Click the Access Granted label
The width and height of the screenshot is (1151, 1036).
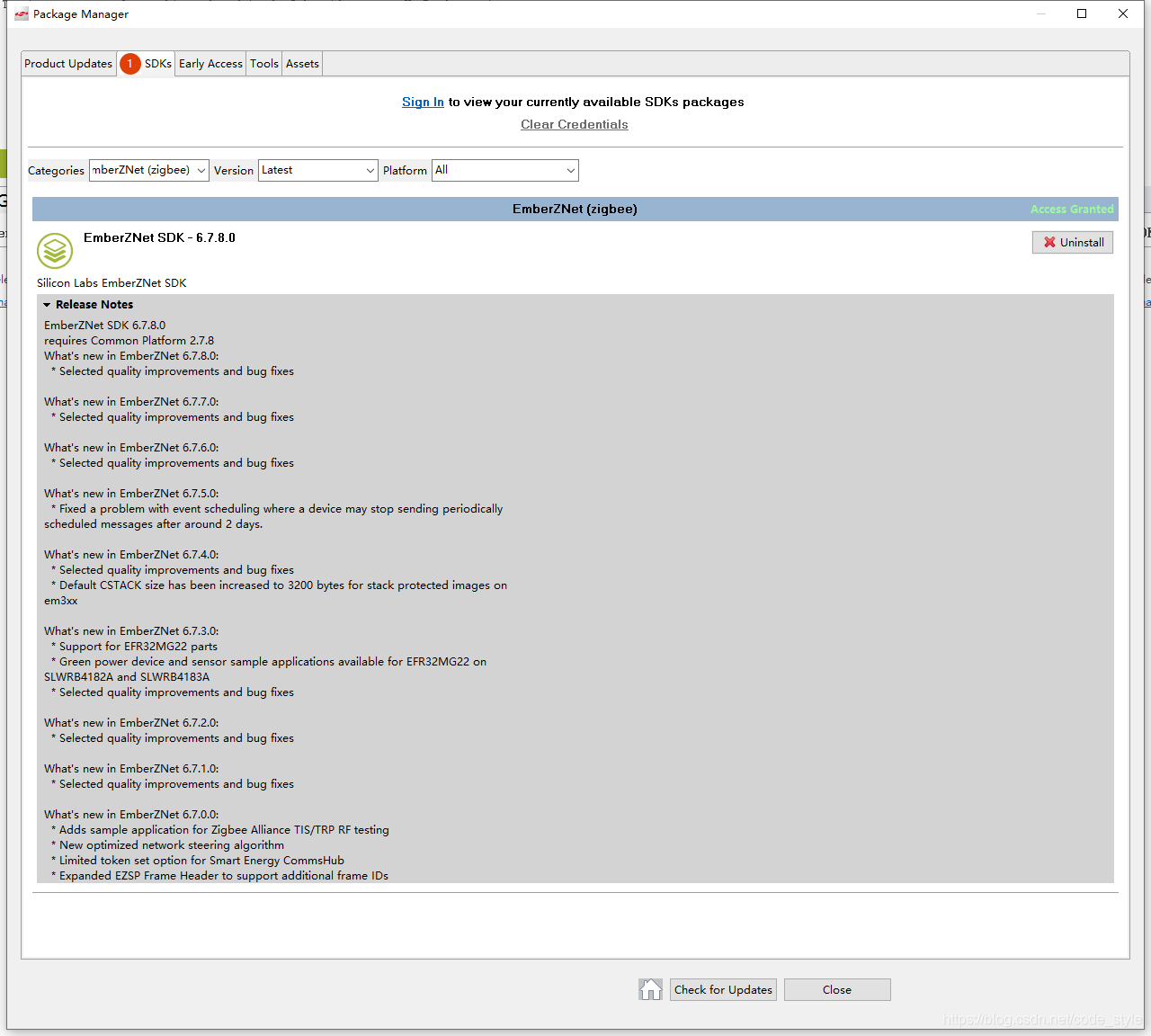tap(1072, 209)
